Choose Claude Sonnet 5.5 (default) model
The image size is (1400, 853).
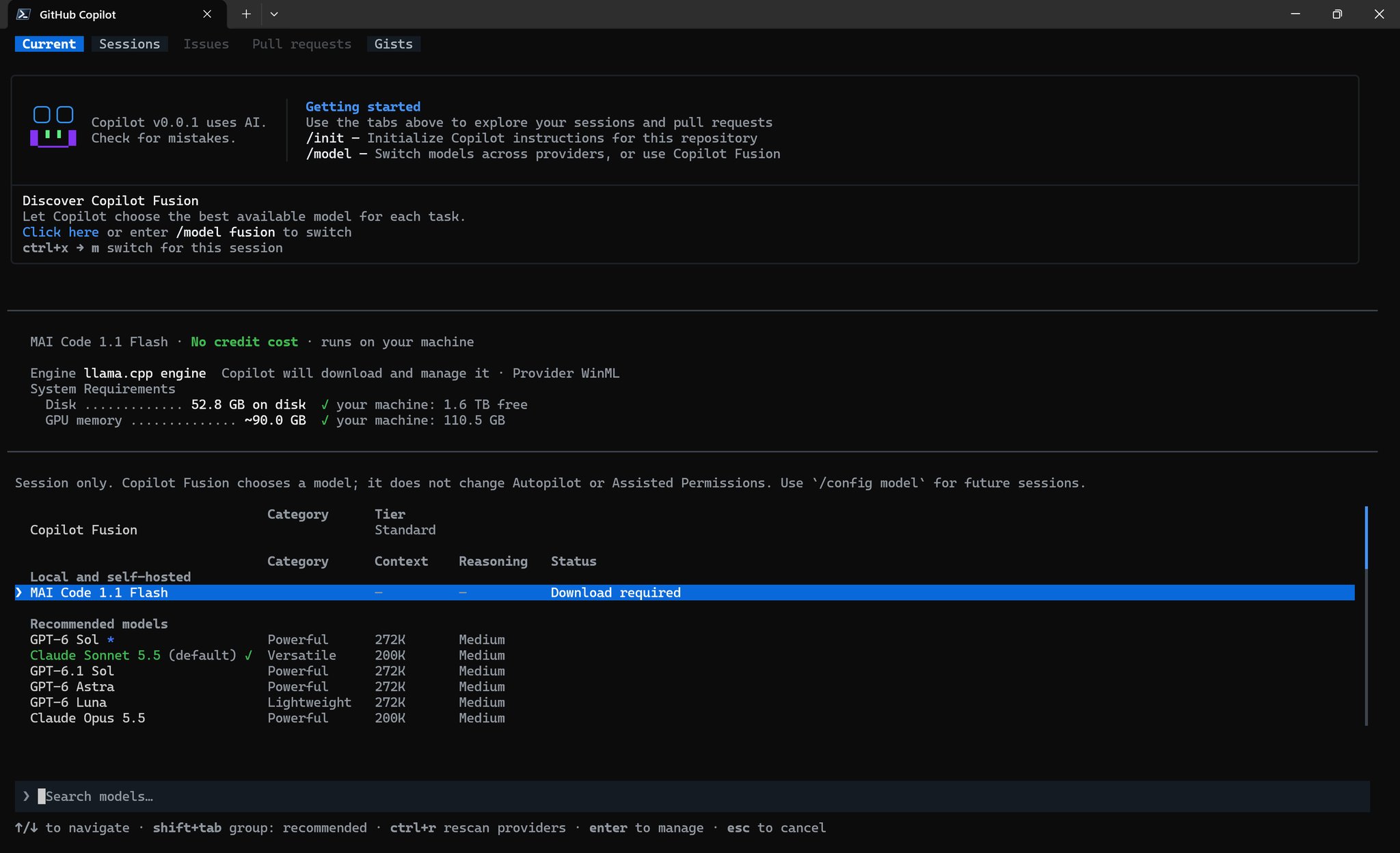coord(685,655)
